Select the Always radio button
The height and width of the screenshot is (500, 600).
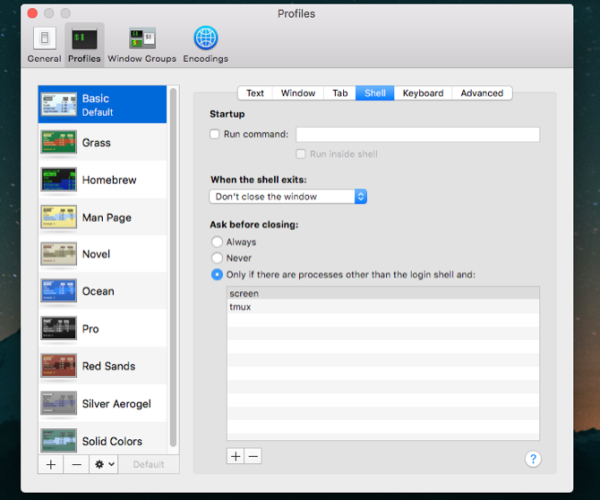point(216,242)
